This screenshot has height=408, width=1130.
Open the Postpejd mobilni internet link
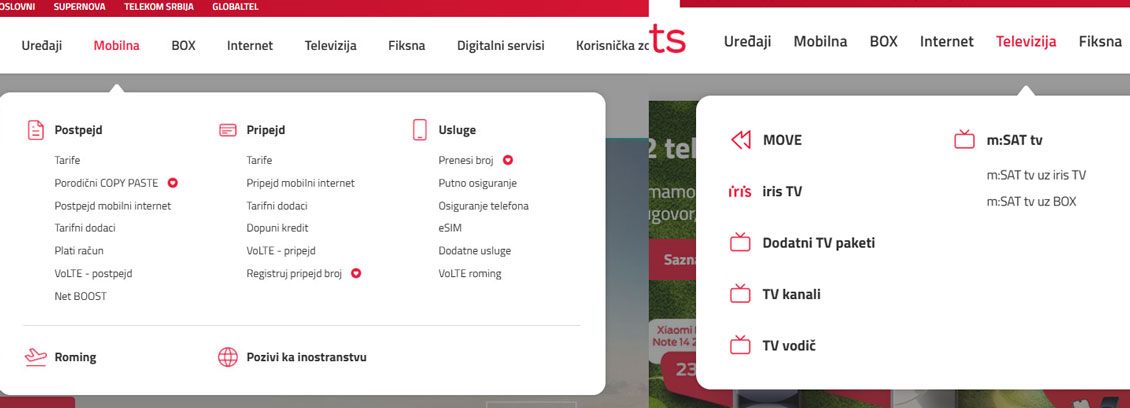coord(113,205)
